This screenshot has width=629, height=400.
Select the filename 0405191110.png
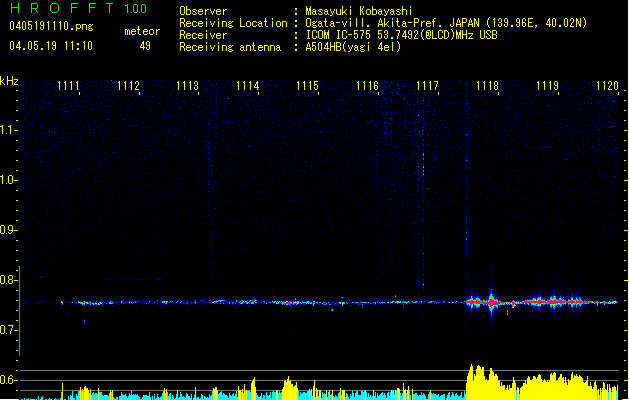(x=51, y=26)
